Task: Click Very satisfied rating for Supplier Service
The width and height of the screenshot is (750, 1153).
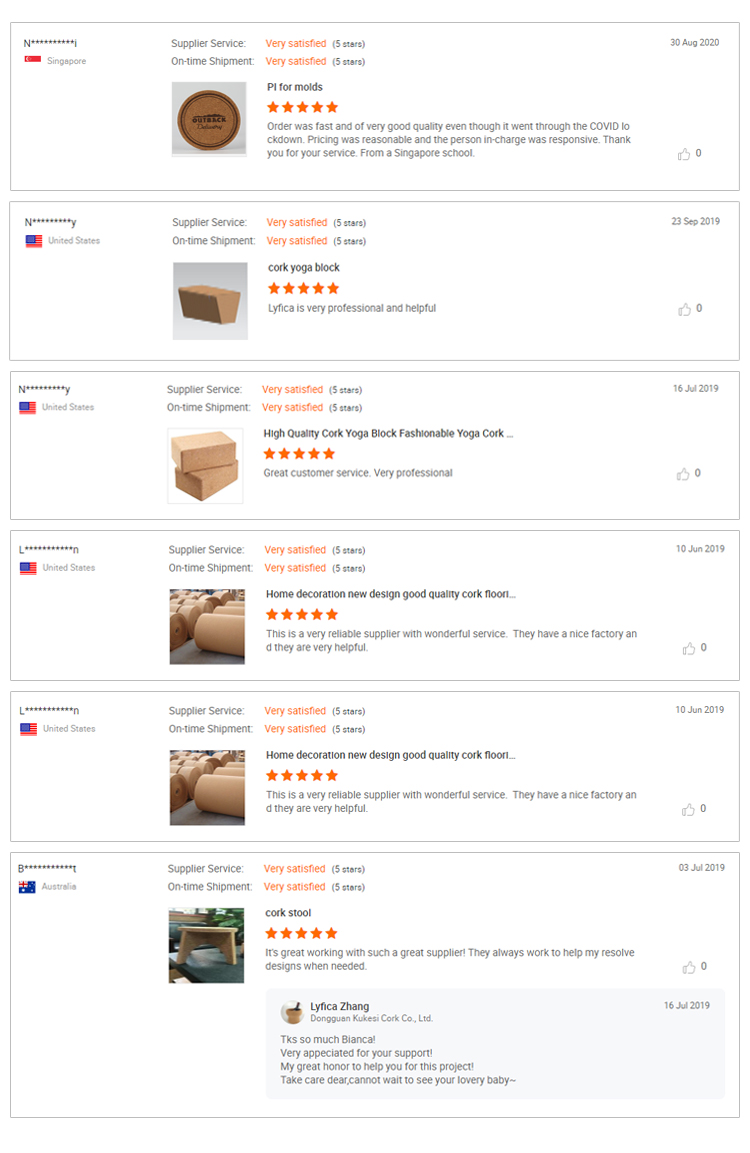Action: (x=295, y=43)
